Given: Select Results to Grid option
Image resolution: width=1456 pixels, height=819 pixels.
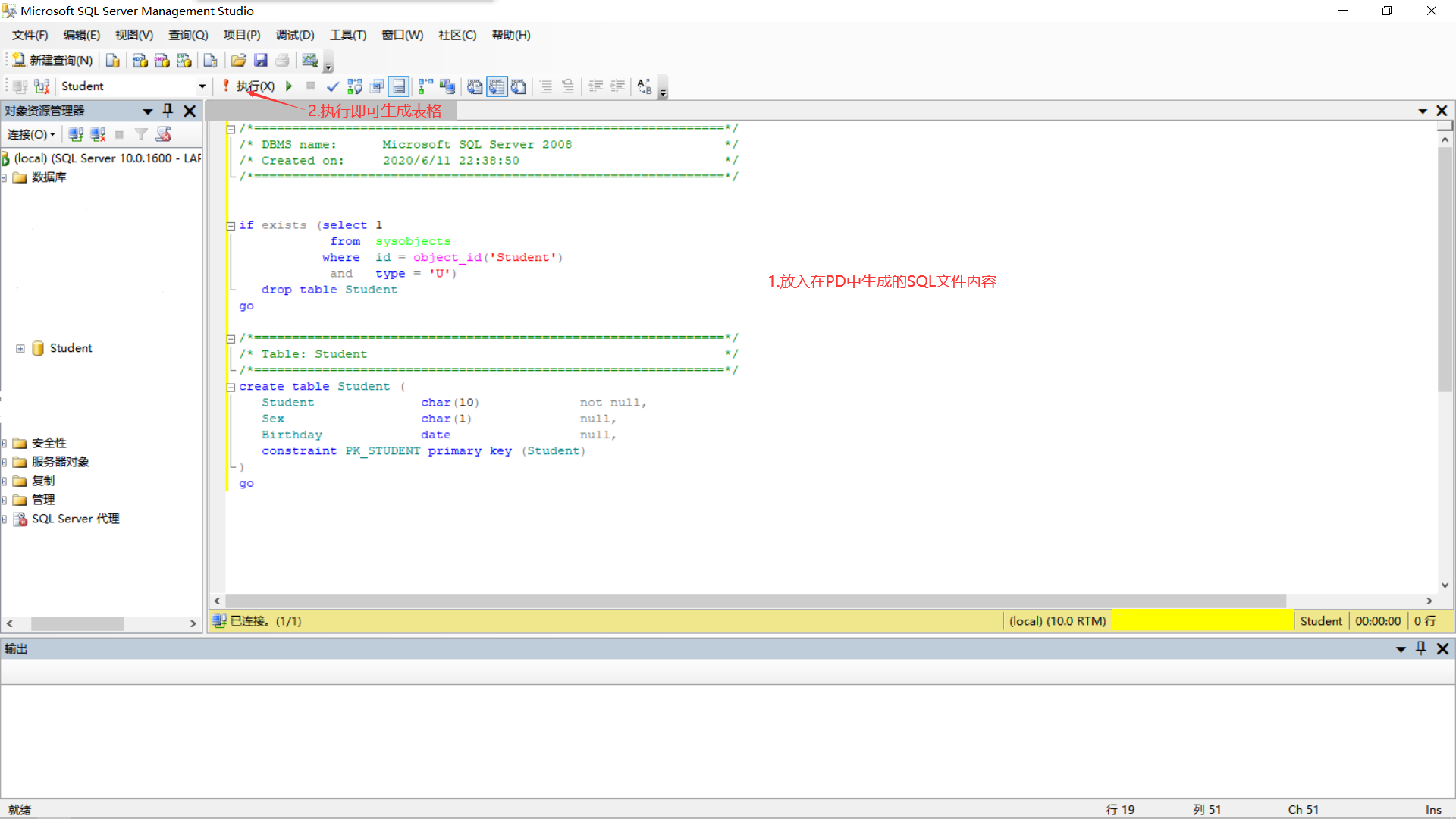Looking at the screenshot, I should 497,86.
